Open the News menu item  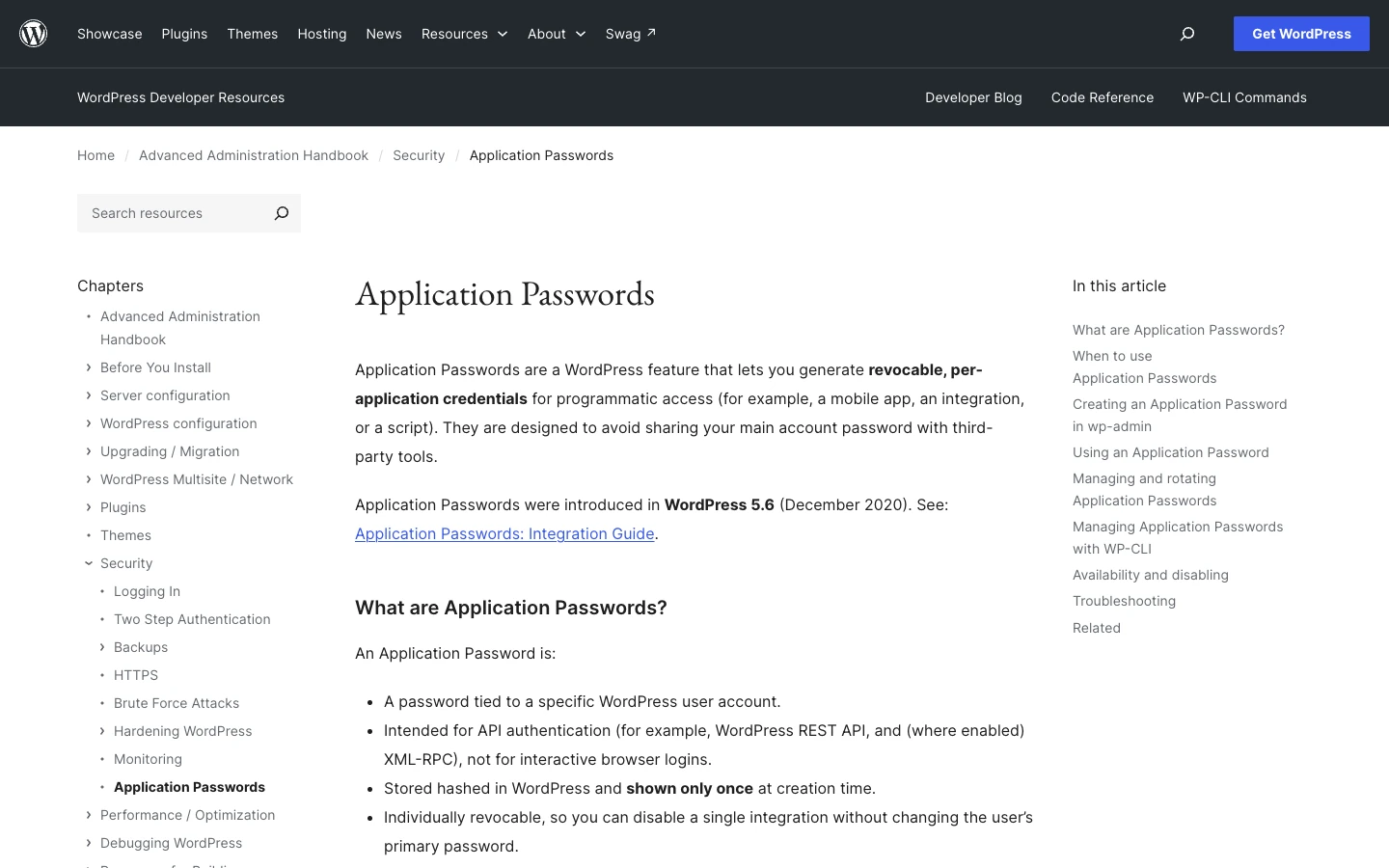384,34
